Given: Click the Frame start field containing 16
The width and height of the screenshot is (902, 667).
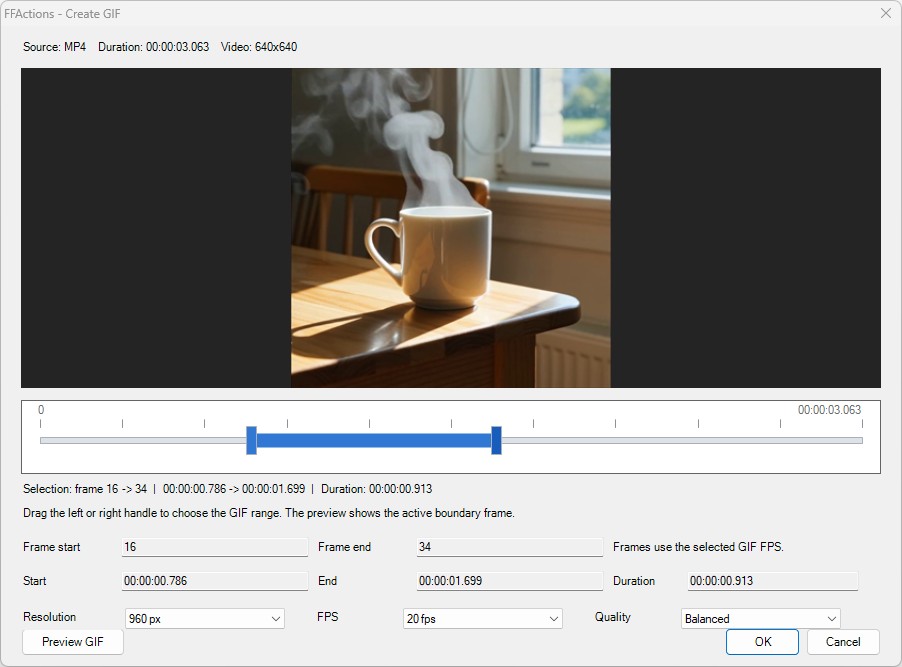Looking at the screenshot, I should [x=215, y=547].
